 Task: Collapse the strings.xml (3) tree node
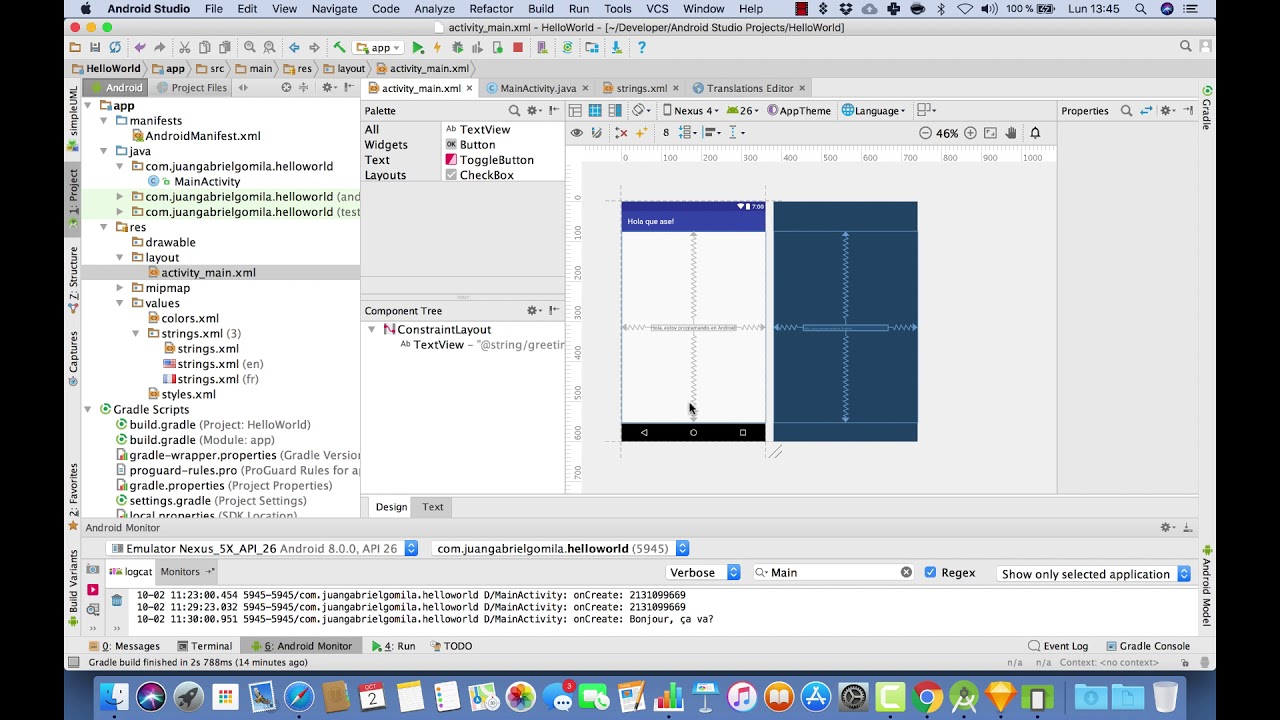pos(136,333)
